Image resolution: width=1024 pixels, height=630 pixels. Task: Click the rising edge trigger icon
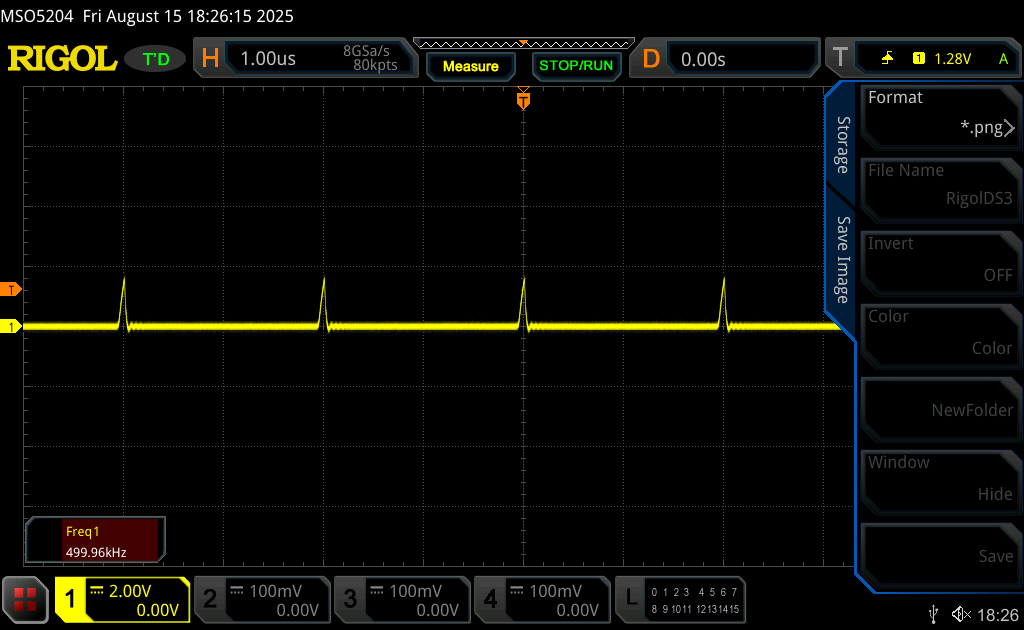point(887,59)
